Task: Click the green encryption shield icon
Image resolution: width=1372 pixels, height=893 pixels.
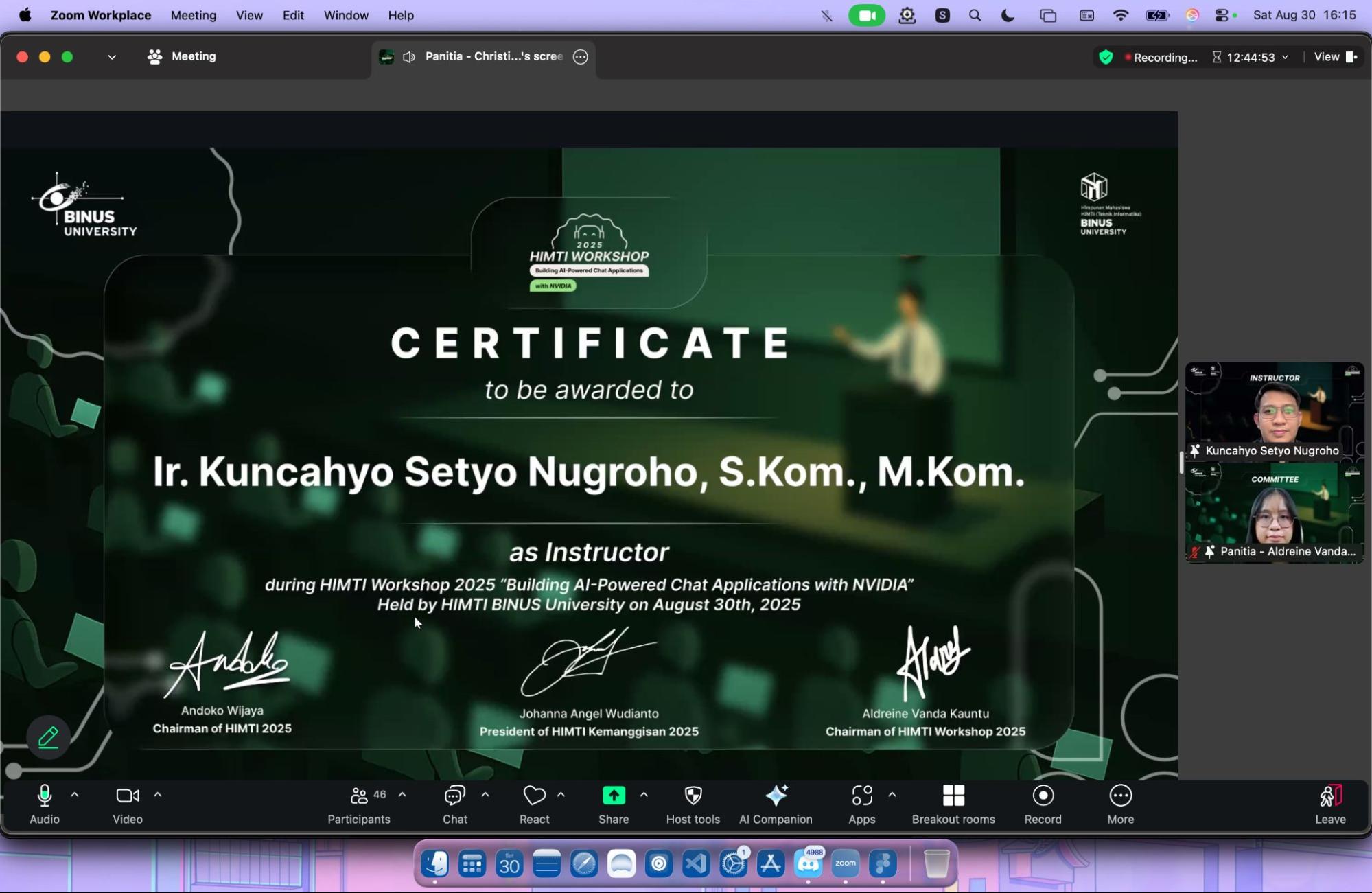Action: 1106,57
